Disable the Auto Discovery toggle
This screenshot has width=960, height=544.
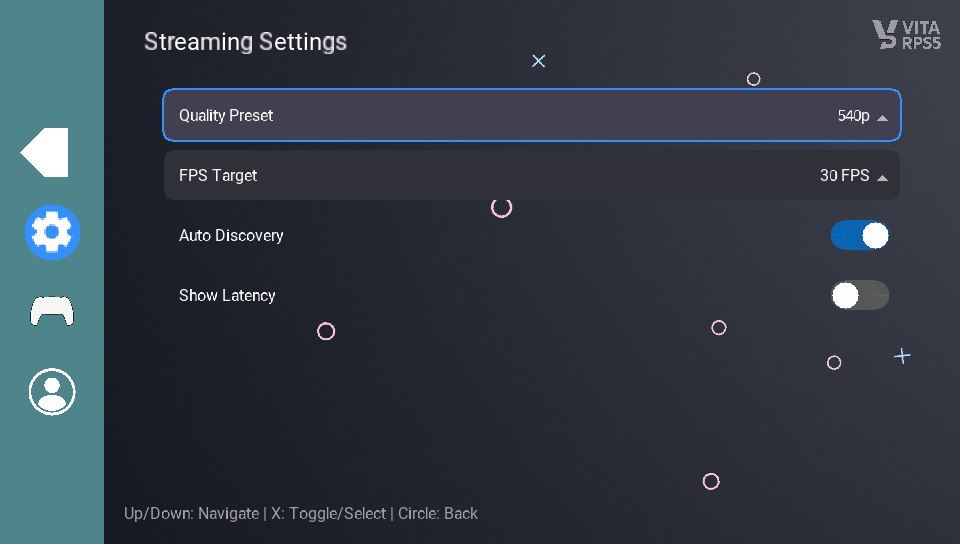point(859,235)
